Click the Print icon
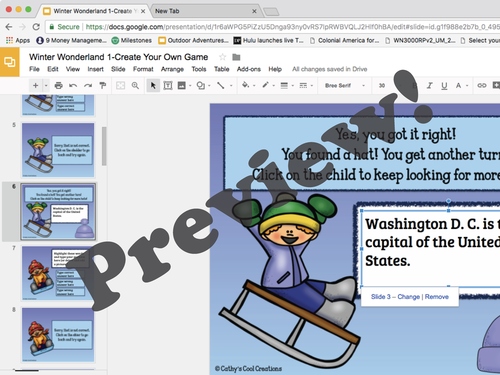The image size is (500, 375). tap(58, 86)
